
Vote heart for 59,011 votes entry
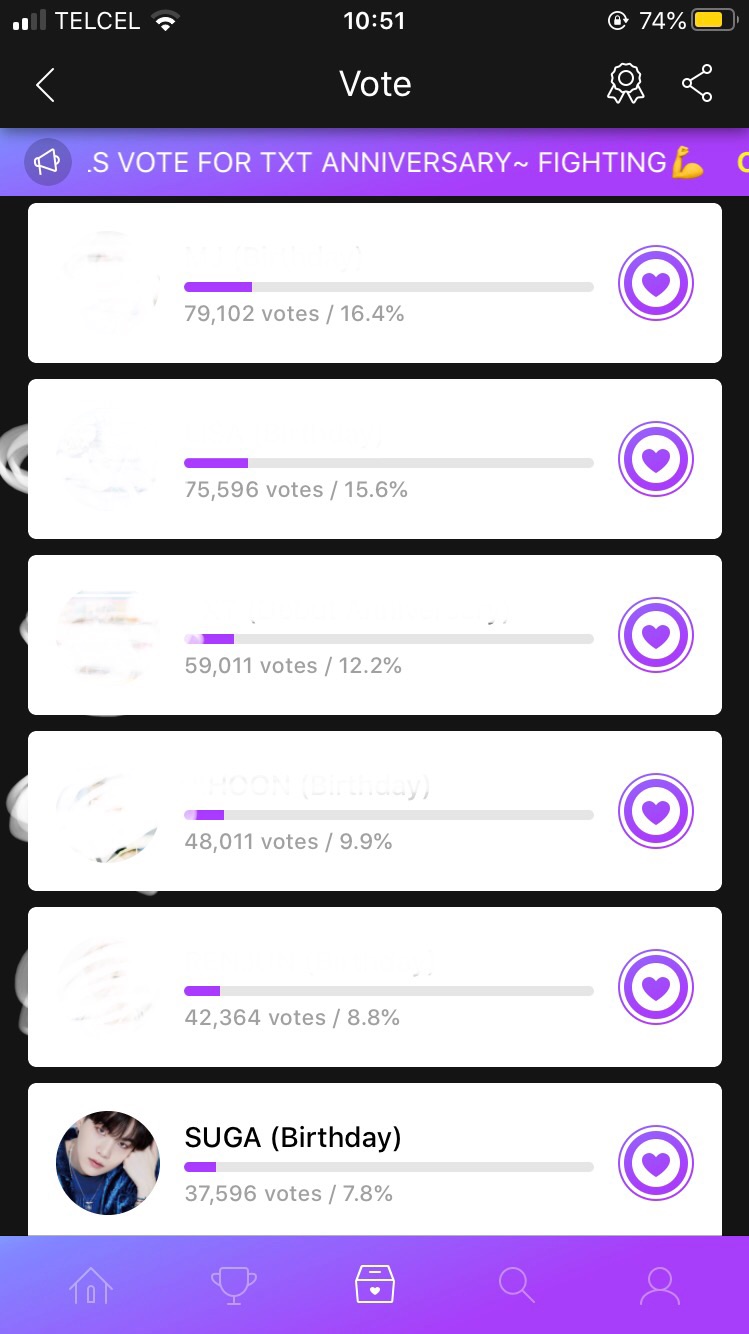coord(655,636)
